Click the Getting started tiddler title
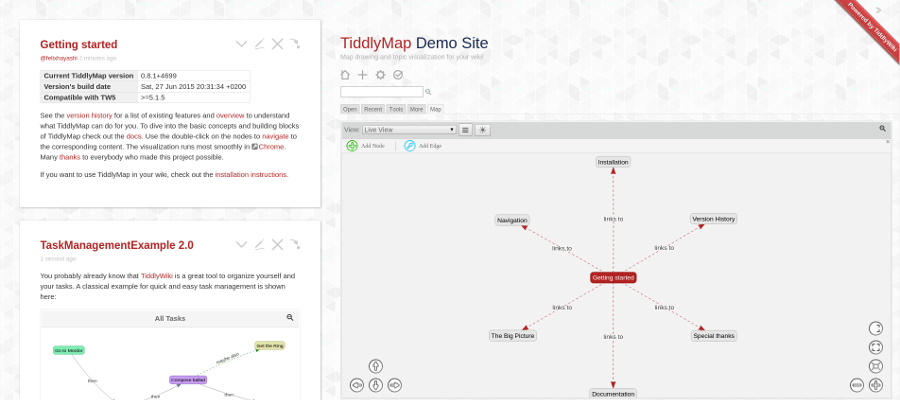 point(79,44)
